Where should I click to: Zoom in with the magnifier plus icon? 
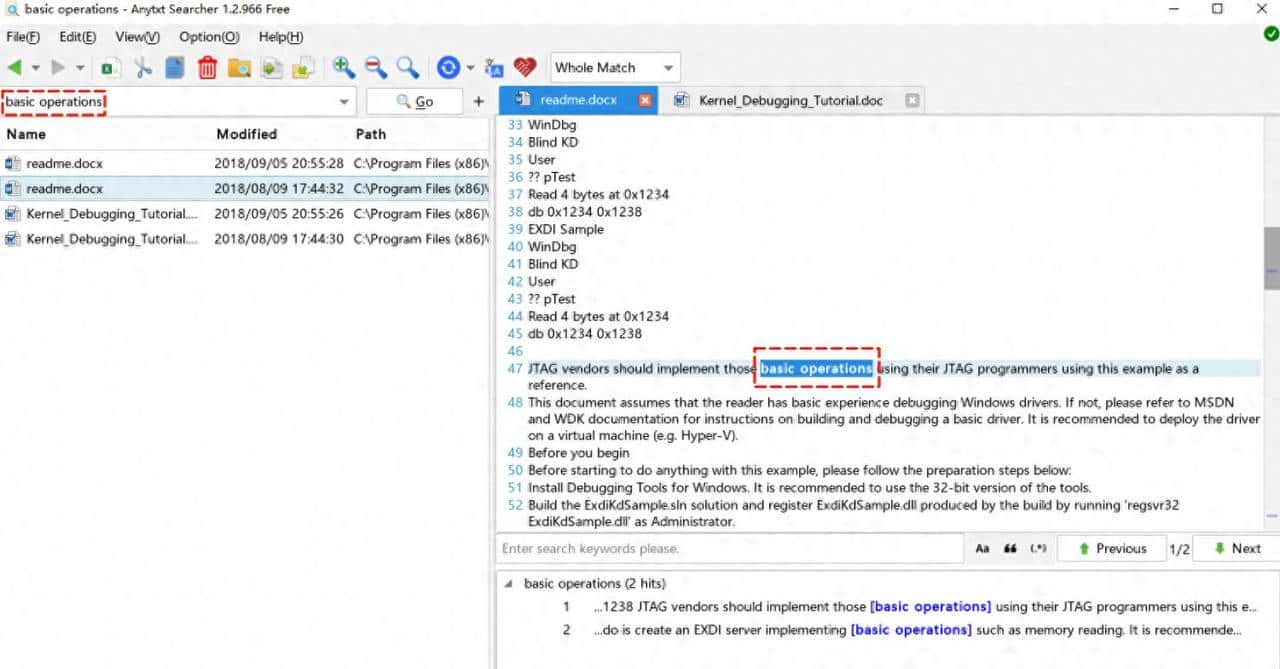[x=343, y=67]
